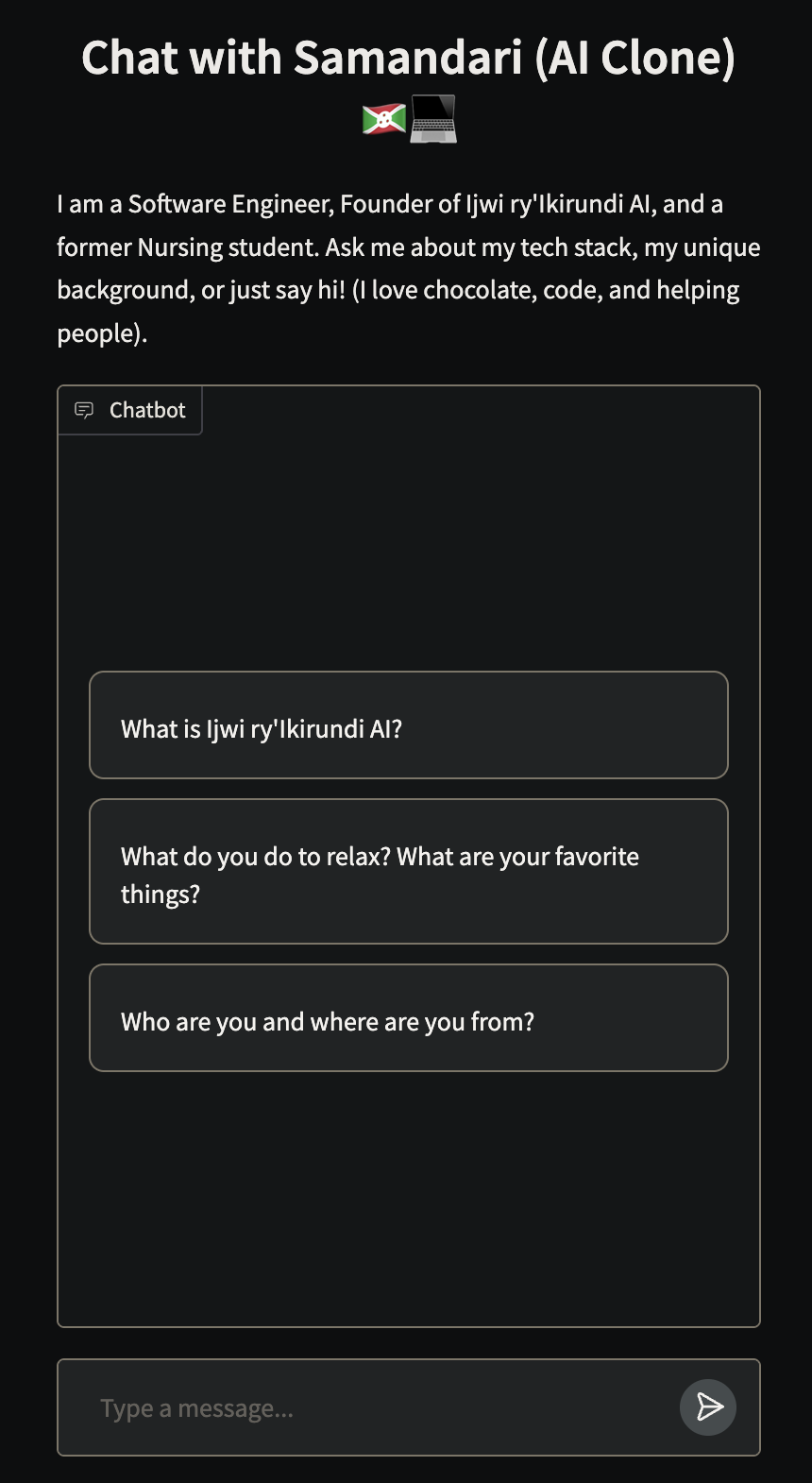Choose "Who are you and where are you from?"
This screenshot has width=812, height=1483.
tap(408, 1017)
